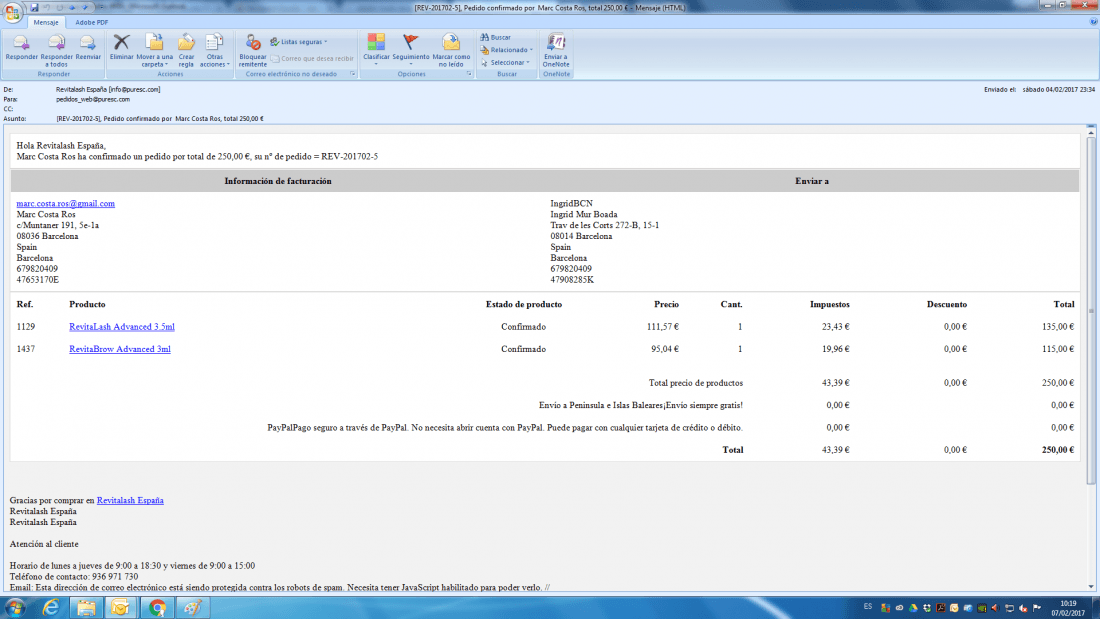Click sent date sábado 04/02/2017 23:34

point(1058,90)
